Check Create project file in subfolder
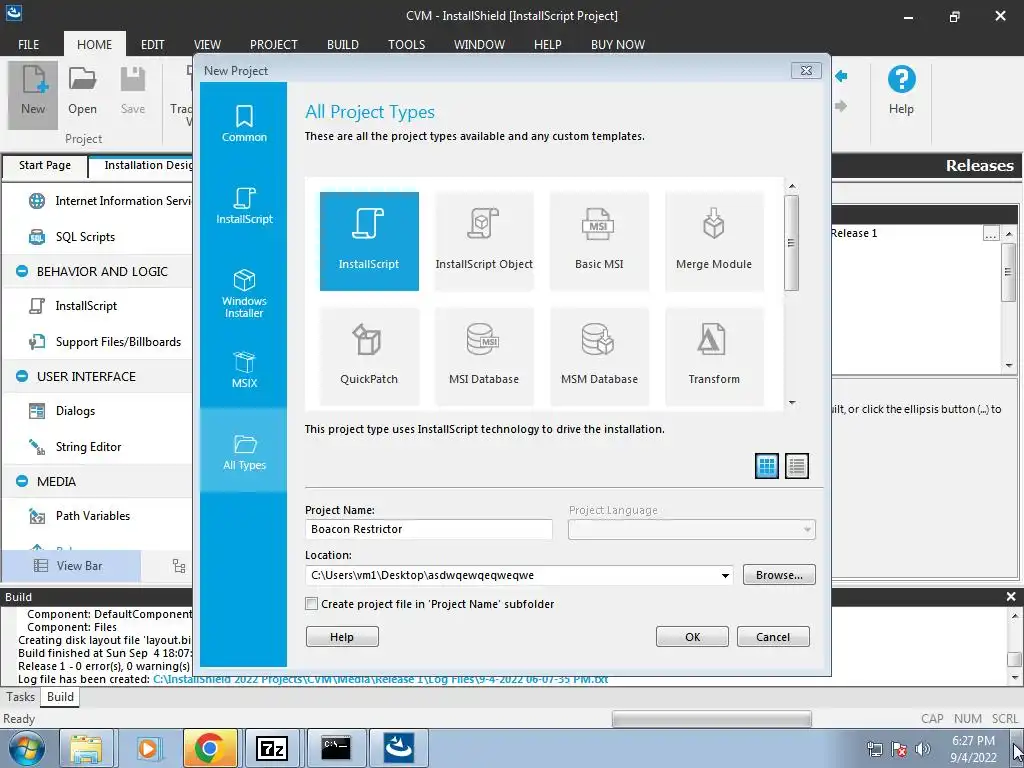Image resolution: width=1024 pixels, height=768 pixels. [312, 604]
